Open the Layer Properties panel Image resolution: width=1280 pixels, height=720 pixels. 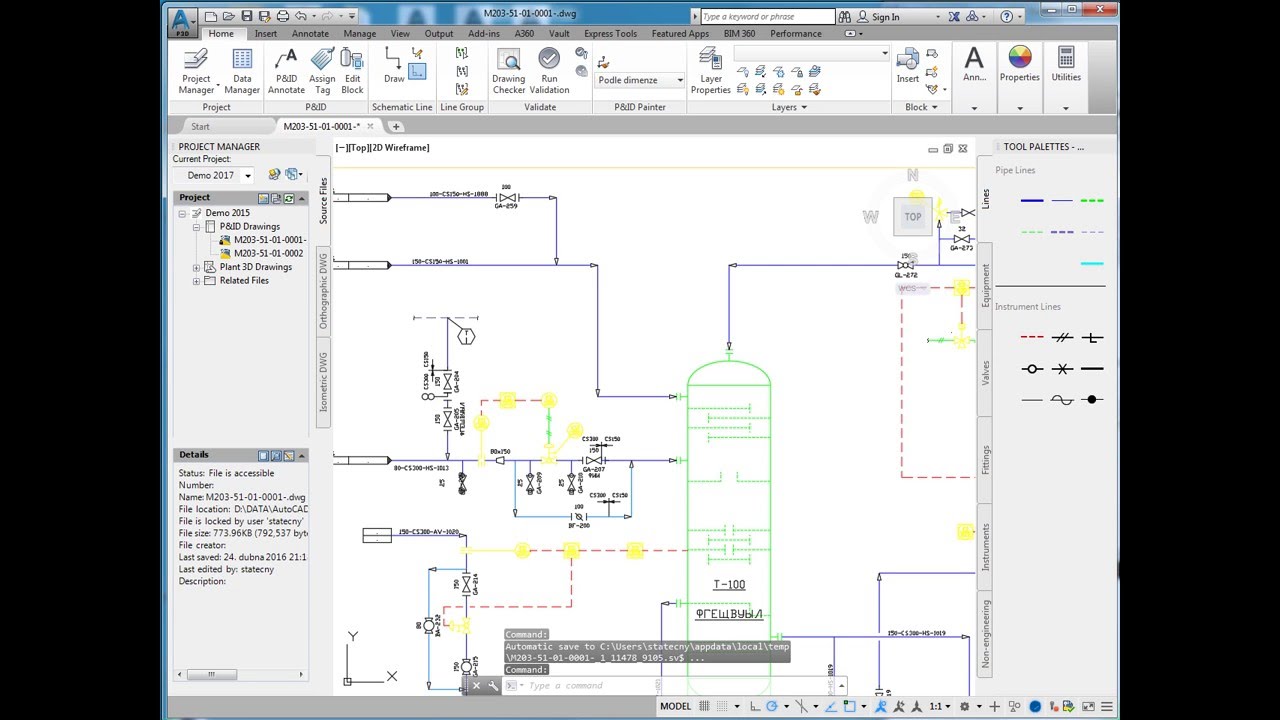click(x=711, y=71)
